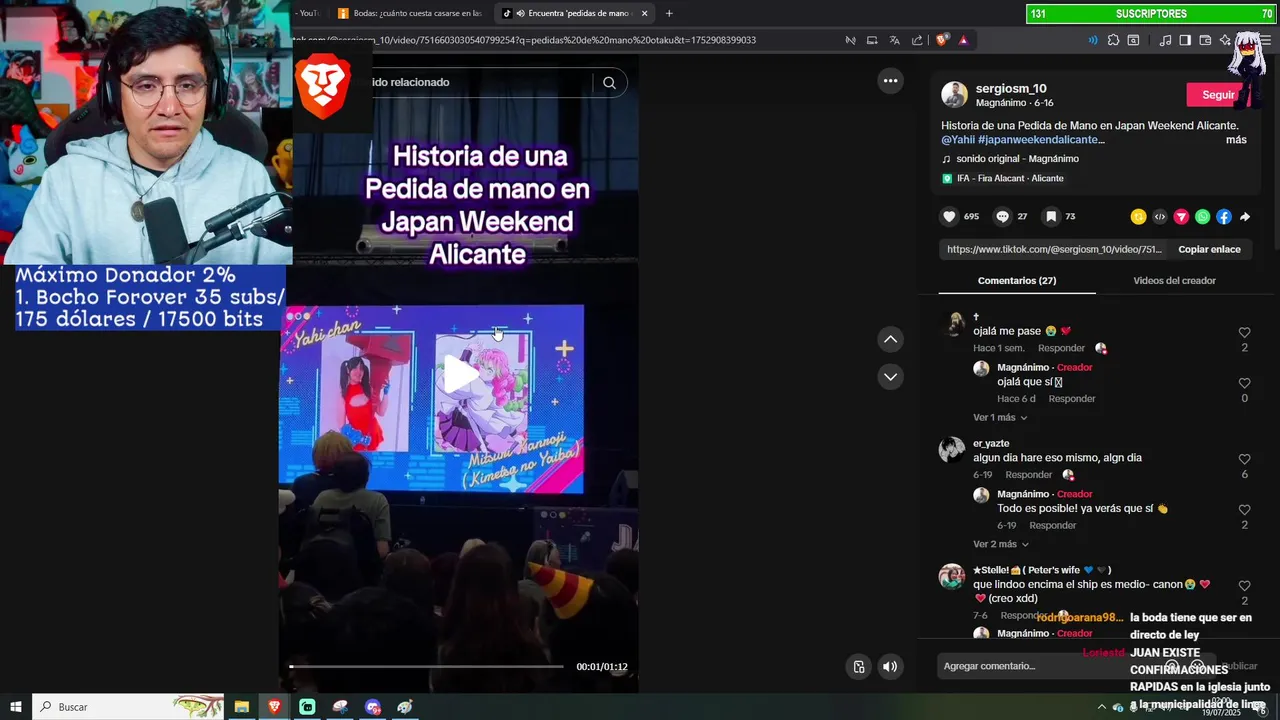Switch to the 'Bodas: ¿cuánto cuesta casarse' tab
The width and height of the screenshot is (1280, 720).
click(410, 13)
